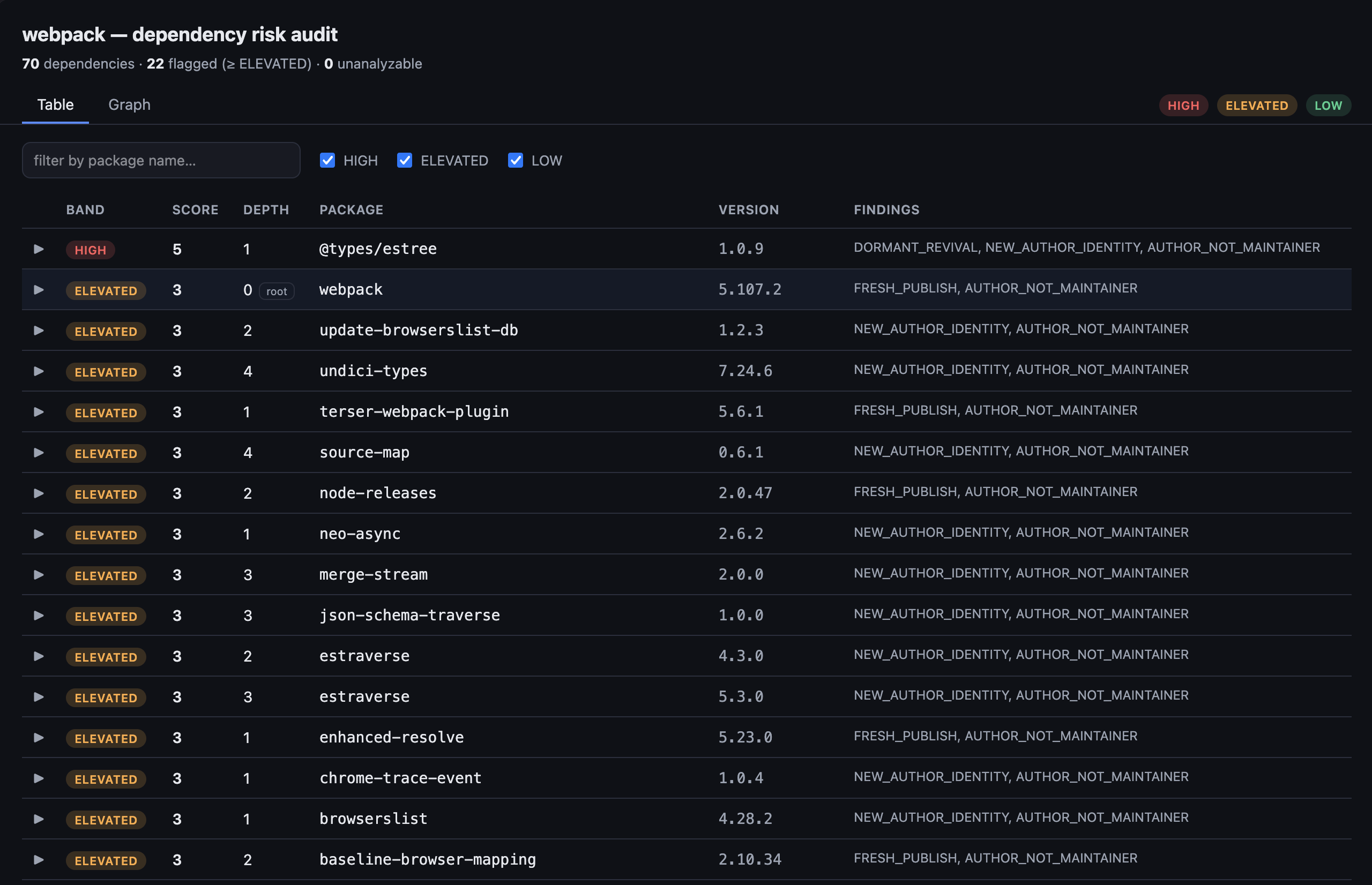
Task: Click the findings text of neo-async
Action: click(x=1021, y=532)
